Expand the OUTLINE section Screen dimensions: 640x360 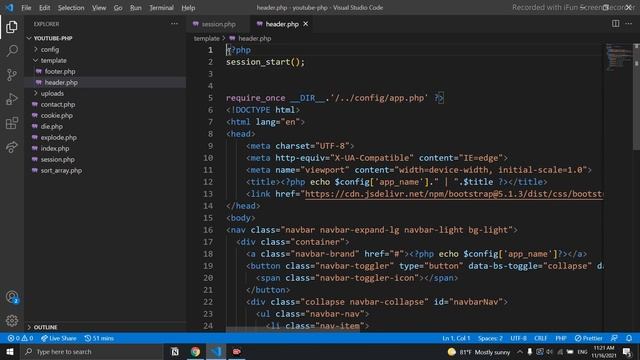45,327
